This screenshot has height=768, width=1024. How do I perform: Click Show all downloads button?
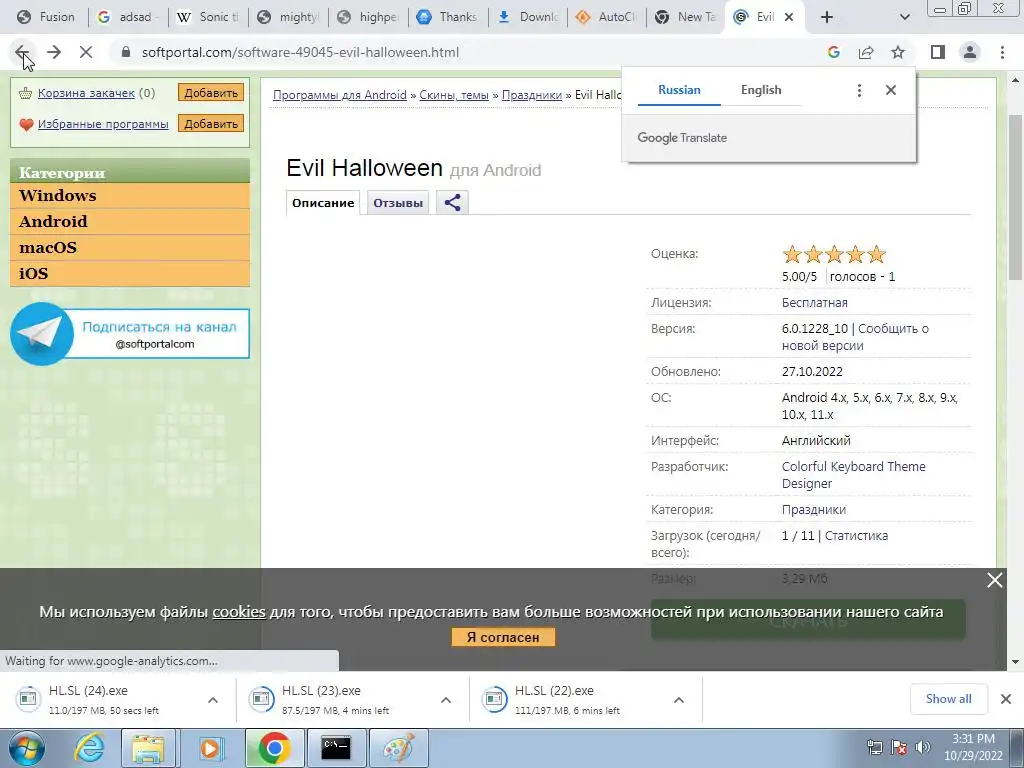(x=948, y=699)
